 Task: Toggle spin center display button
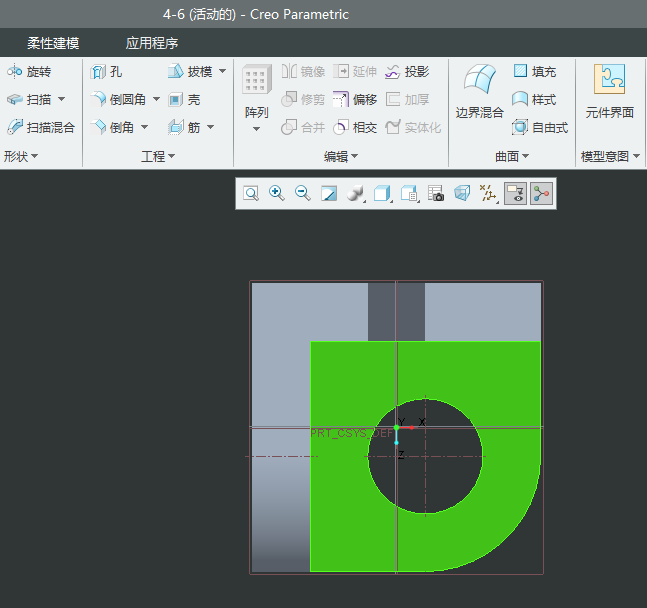pyautogui.click(x=541, y=194)
